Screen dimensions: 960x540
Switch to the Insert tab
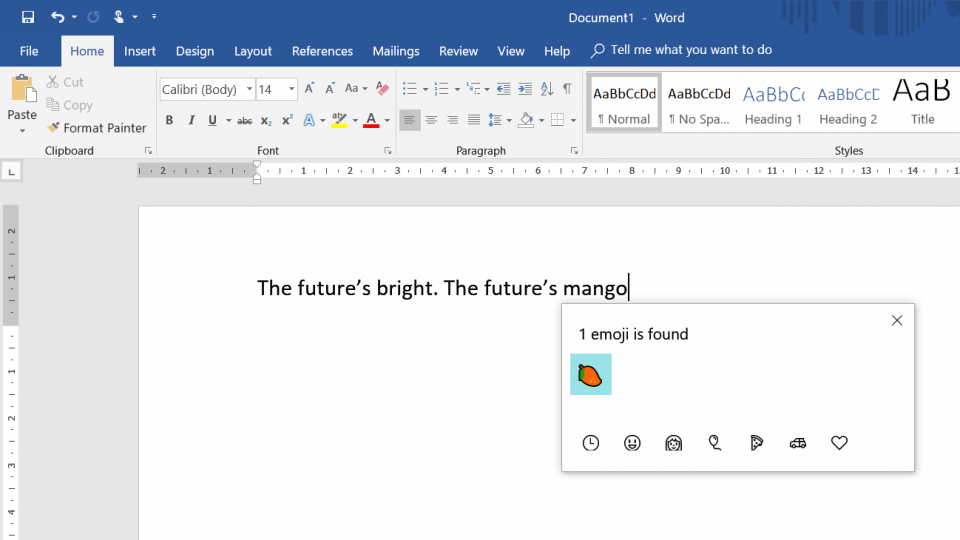pyautogui.click(x=140, y=51)
